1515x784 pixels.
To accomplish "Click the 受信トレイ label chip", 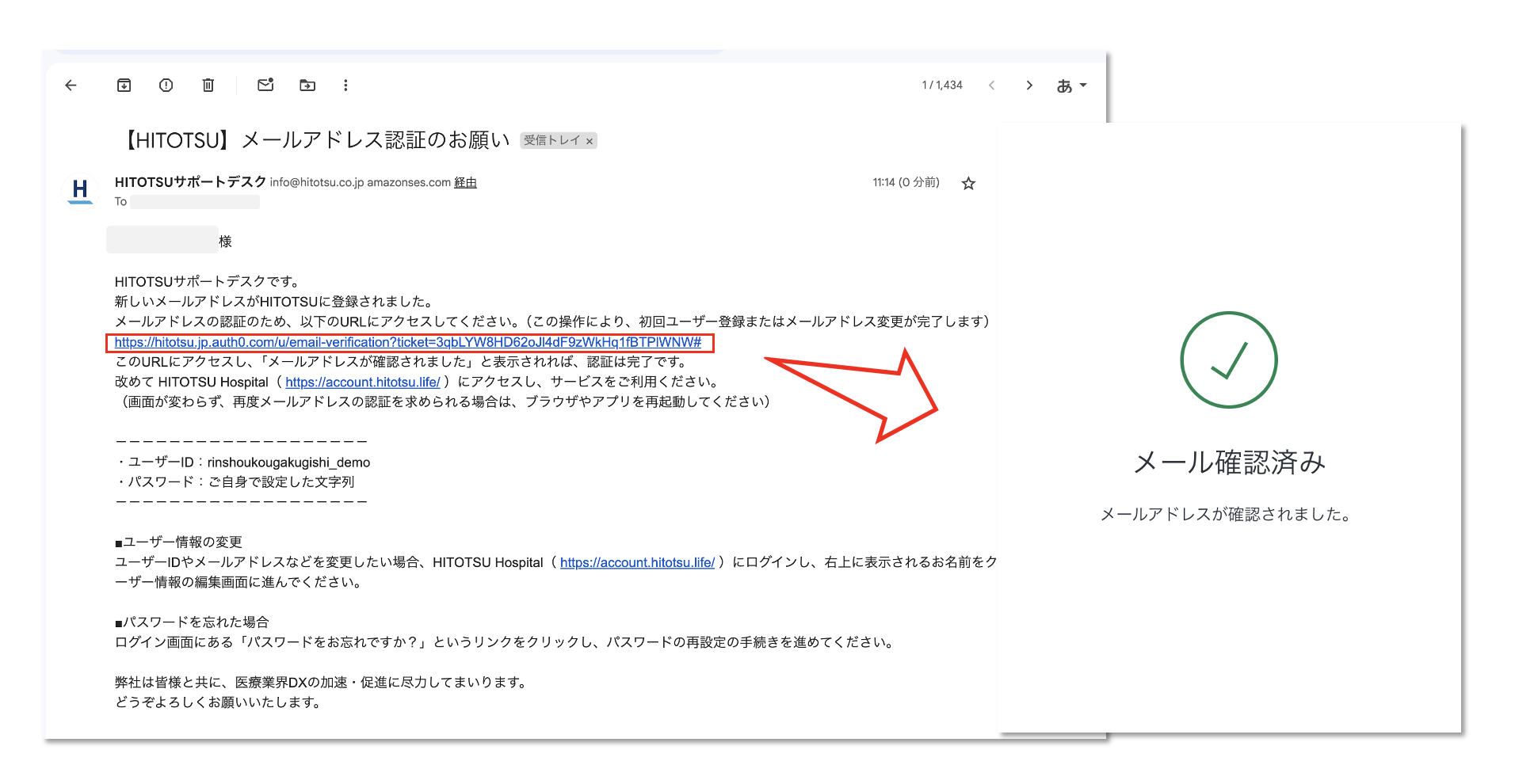I will [x=551, y=141].
